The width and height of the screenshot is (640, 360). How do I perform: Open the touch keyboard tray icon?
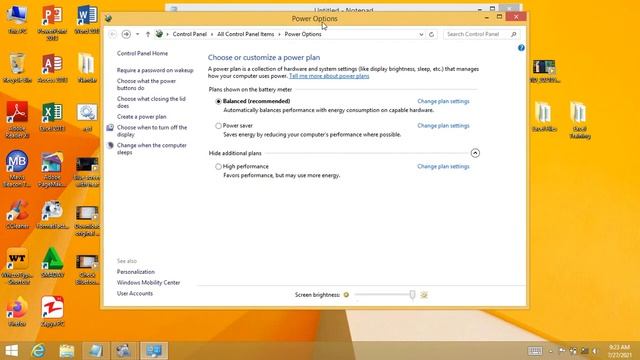coord(535,351)
